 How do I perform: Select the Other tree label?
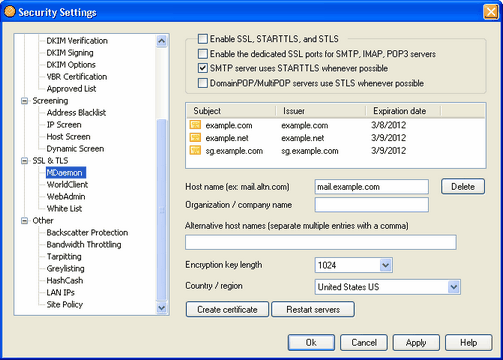point(43,221)
